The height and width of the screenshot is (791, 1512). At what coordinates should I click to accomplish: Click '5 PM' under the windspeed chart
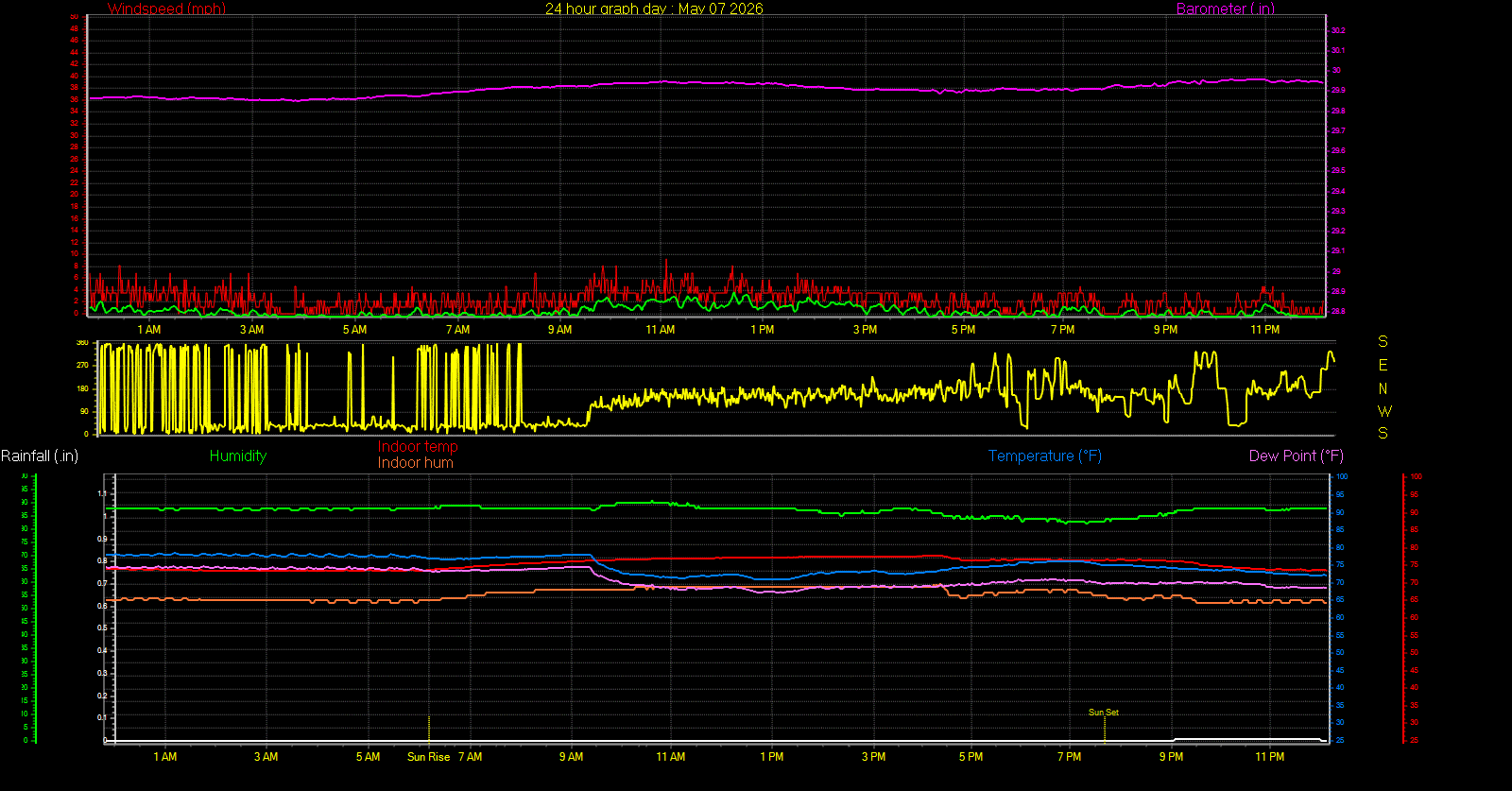tap(964, 330)
